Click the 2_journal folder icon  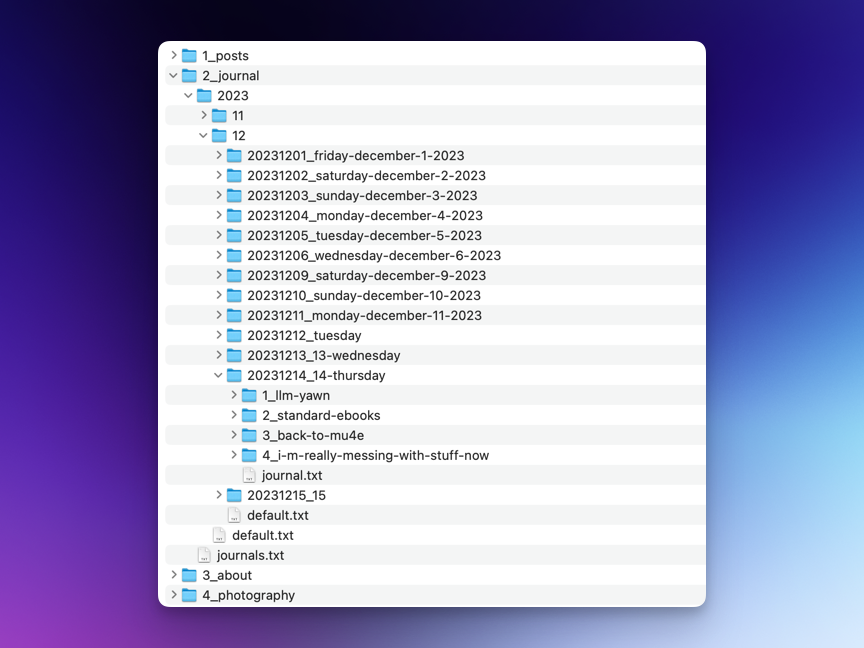[190, 75]
